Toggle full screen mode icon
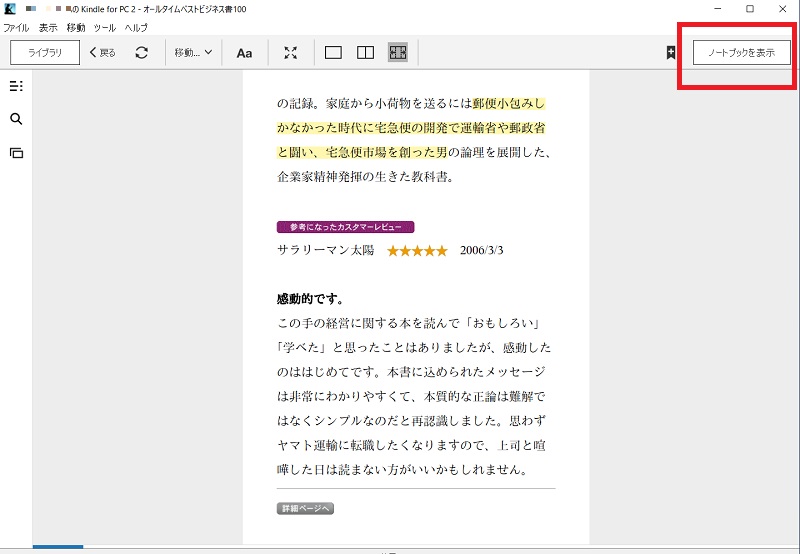Image resolution: width=800 pixels, height=554 pixels. (x=291, y=53)
